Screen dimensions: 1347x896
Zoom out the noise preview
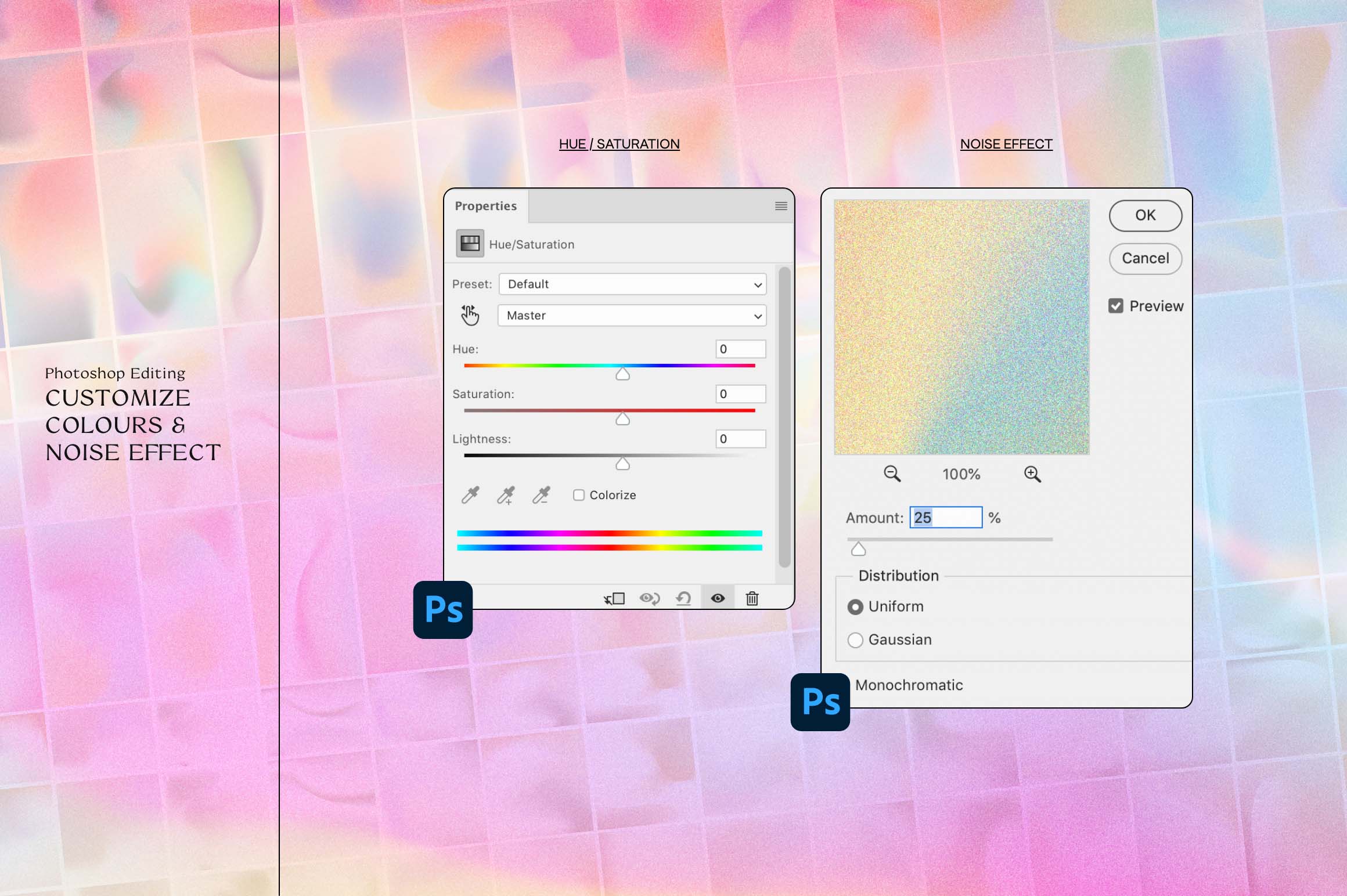[892, 474]
